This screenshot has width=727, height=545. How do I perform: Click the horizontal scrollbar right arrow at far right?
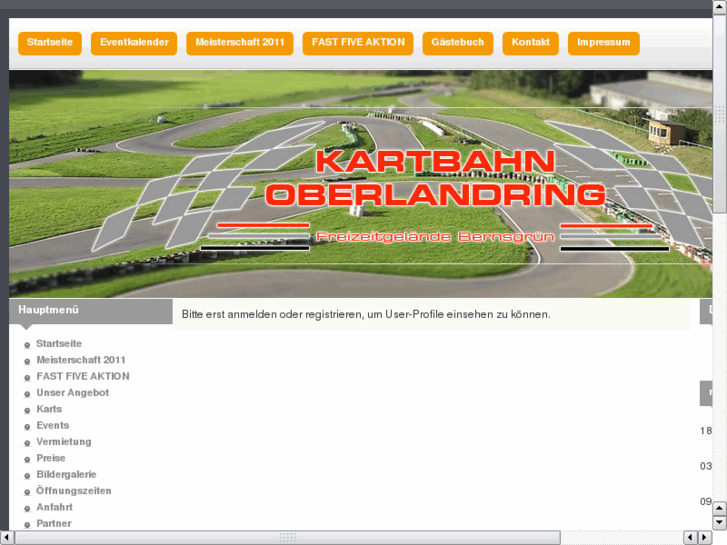(x=705, y=537)
